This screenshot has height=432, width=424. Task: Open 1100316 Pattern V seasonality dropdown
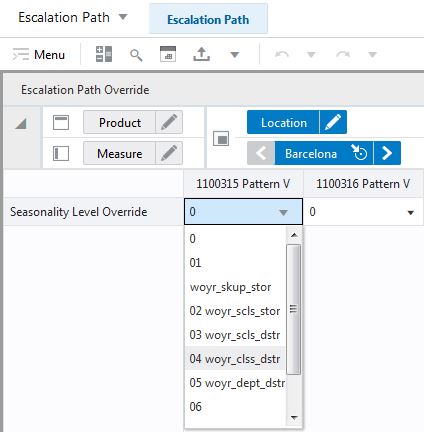pyautogui.click(x=411, y=212)
